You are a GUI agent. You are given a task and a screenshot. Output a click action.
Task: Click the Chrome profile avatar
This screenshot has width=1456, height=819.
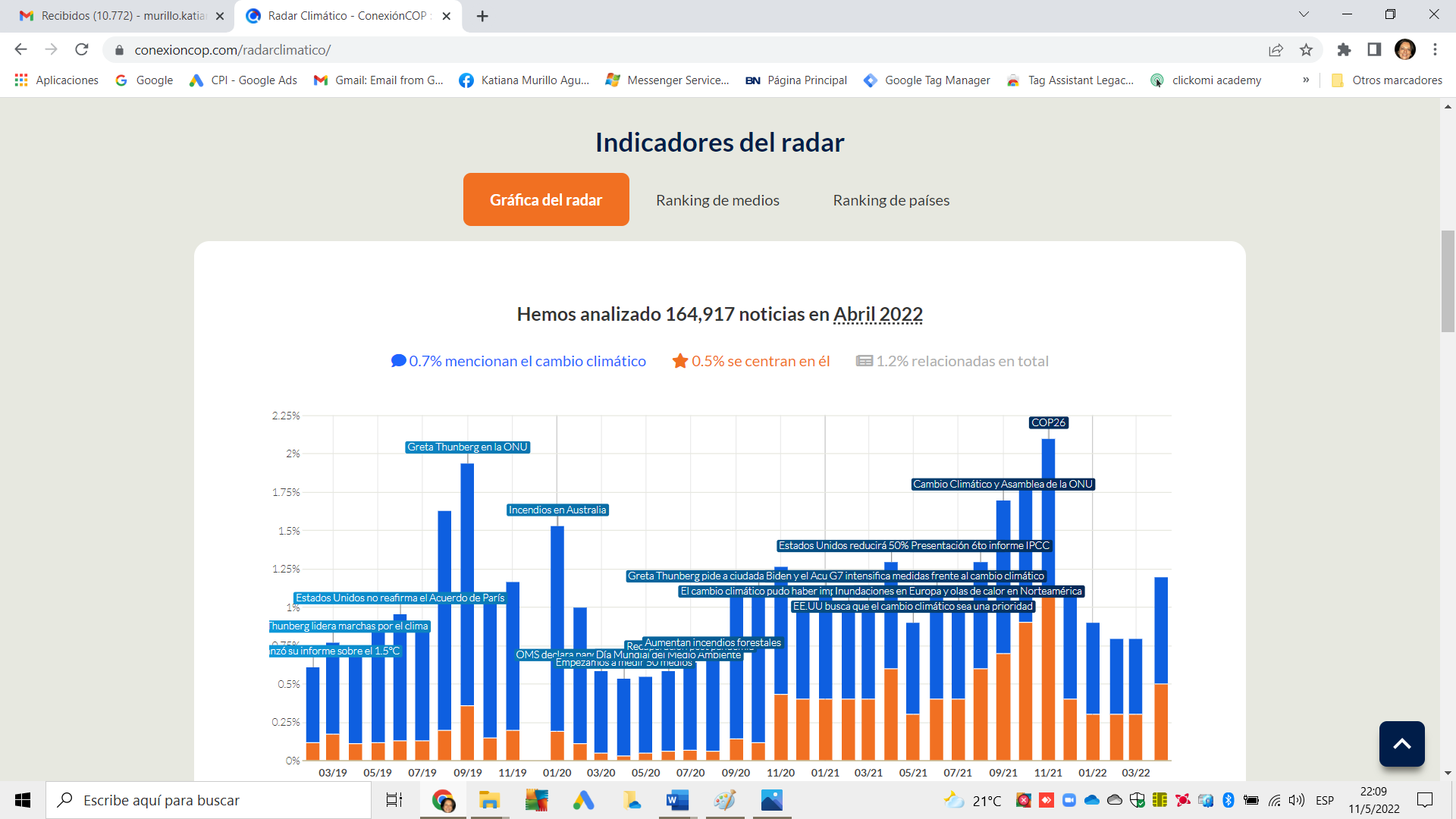[1405, 50]
